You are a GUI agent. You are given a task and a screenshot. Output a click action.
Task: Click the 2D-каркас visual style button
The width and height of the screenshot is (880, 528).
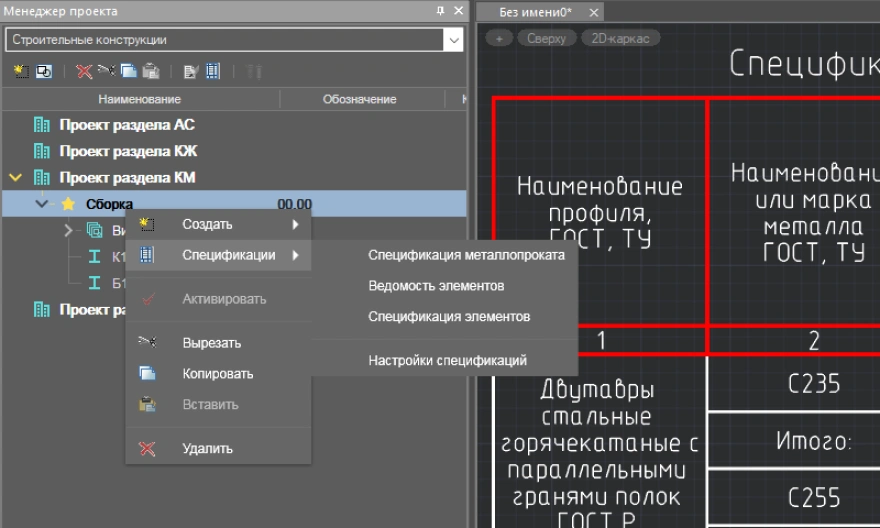[x=619, y=38]
